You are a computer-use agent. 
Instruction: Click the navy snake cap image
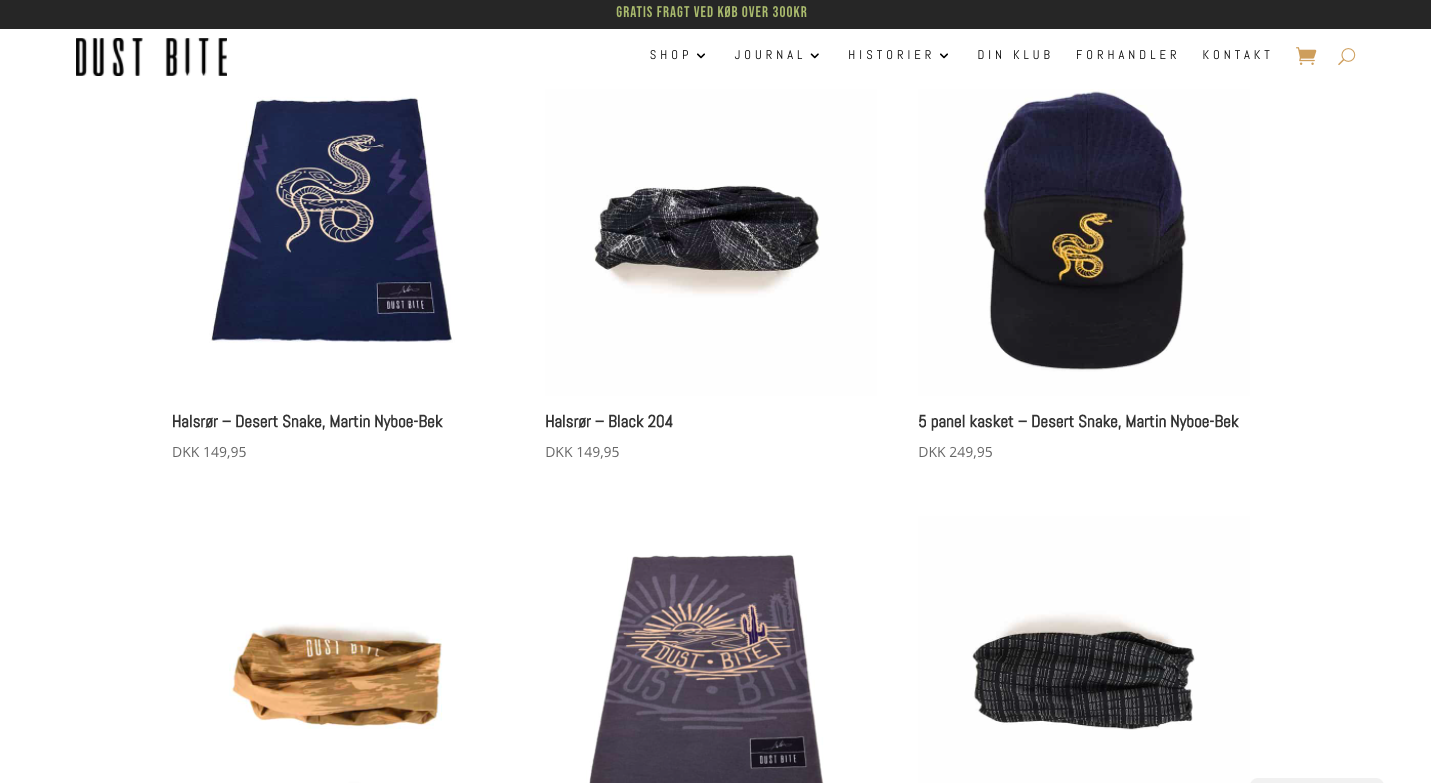pos(1084,230)
